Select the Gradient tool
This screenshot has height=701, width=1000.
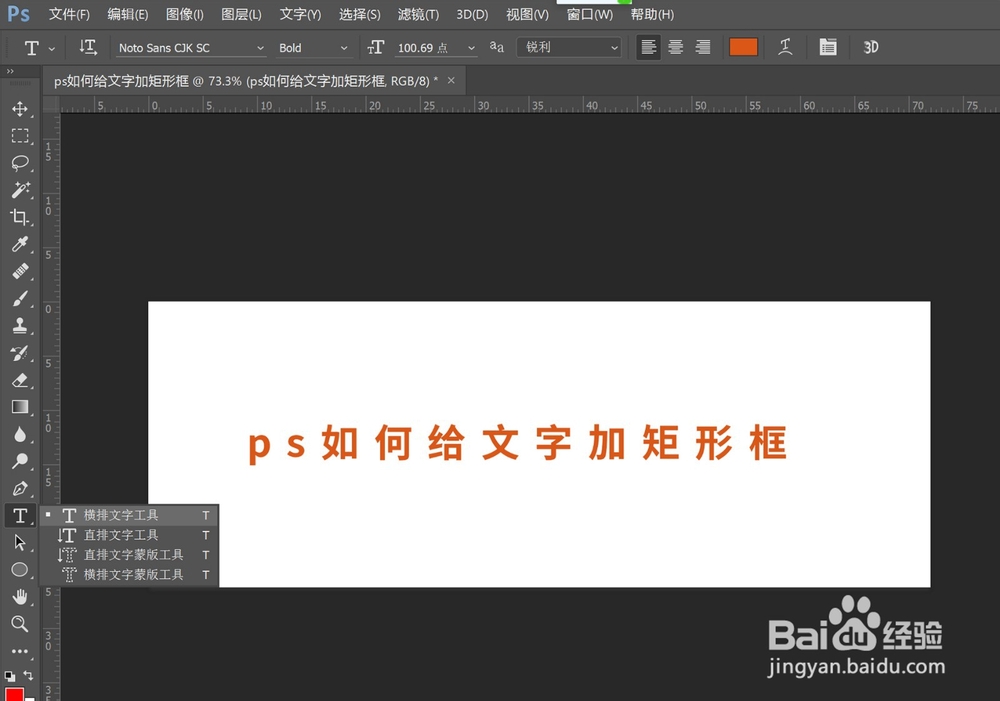20,407
